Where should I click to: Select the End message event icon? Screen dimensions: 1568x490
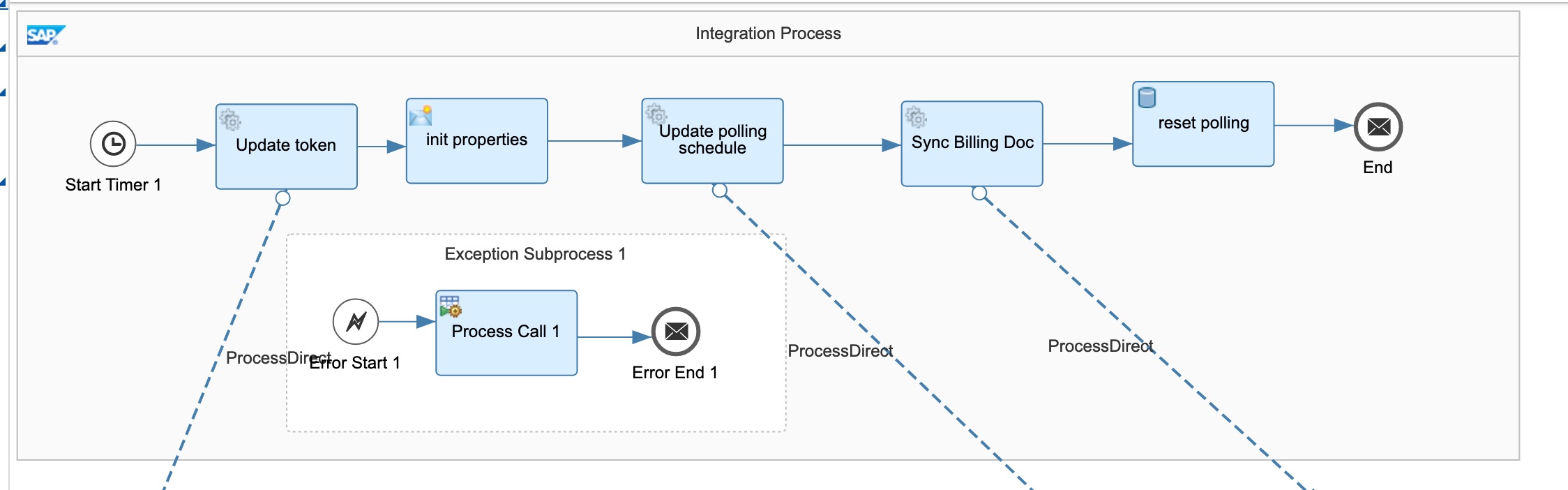pos(1378,126)
